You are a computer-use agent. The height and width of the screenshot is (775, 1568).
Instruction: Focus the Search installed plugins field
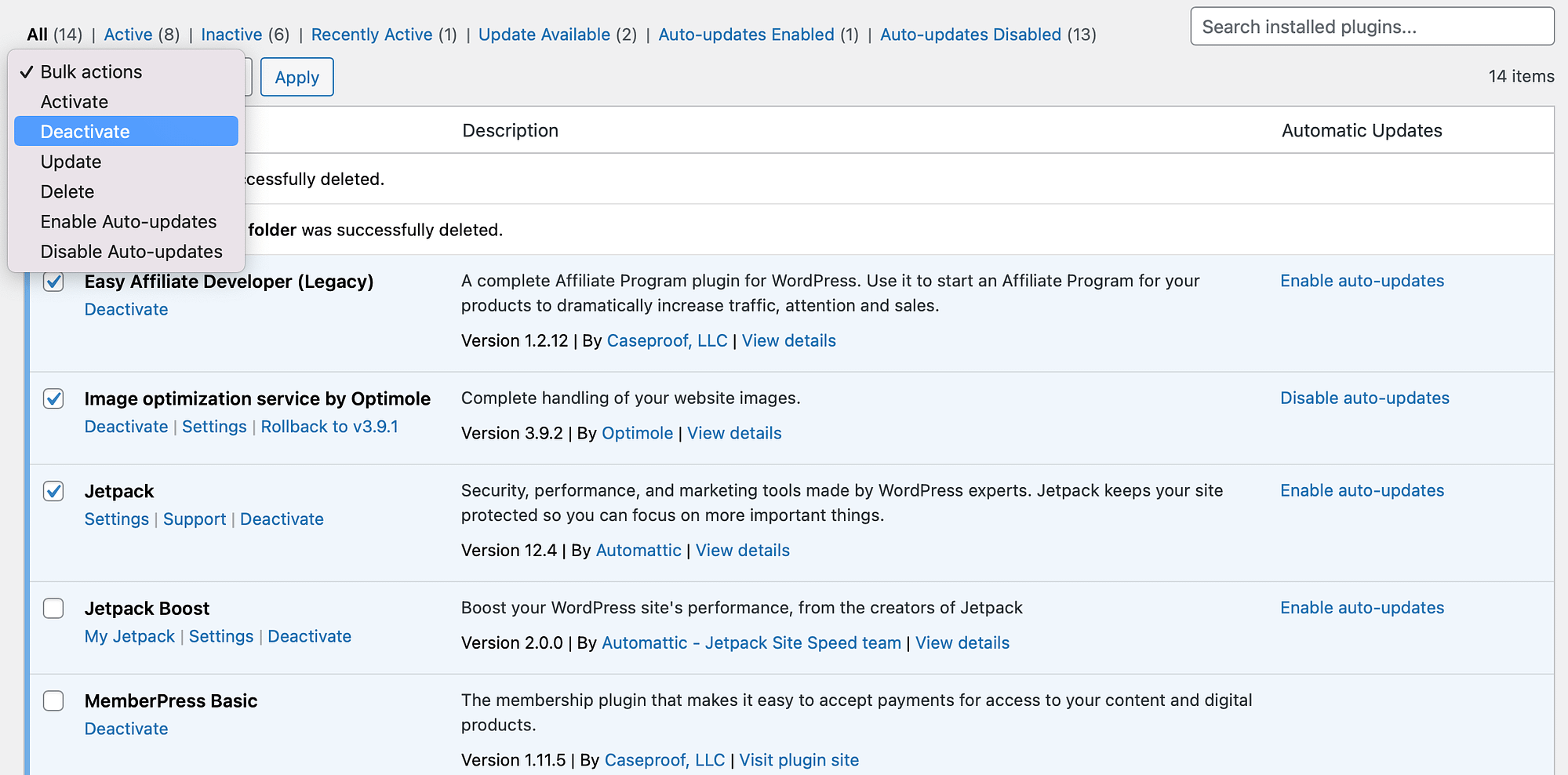tap(1372, 27)
